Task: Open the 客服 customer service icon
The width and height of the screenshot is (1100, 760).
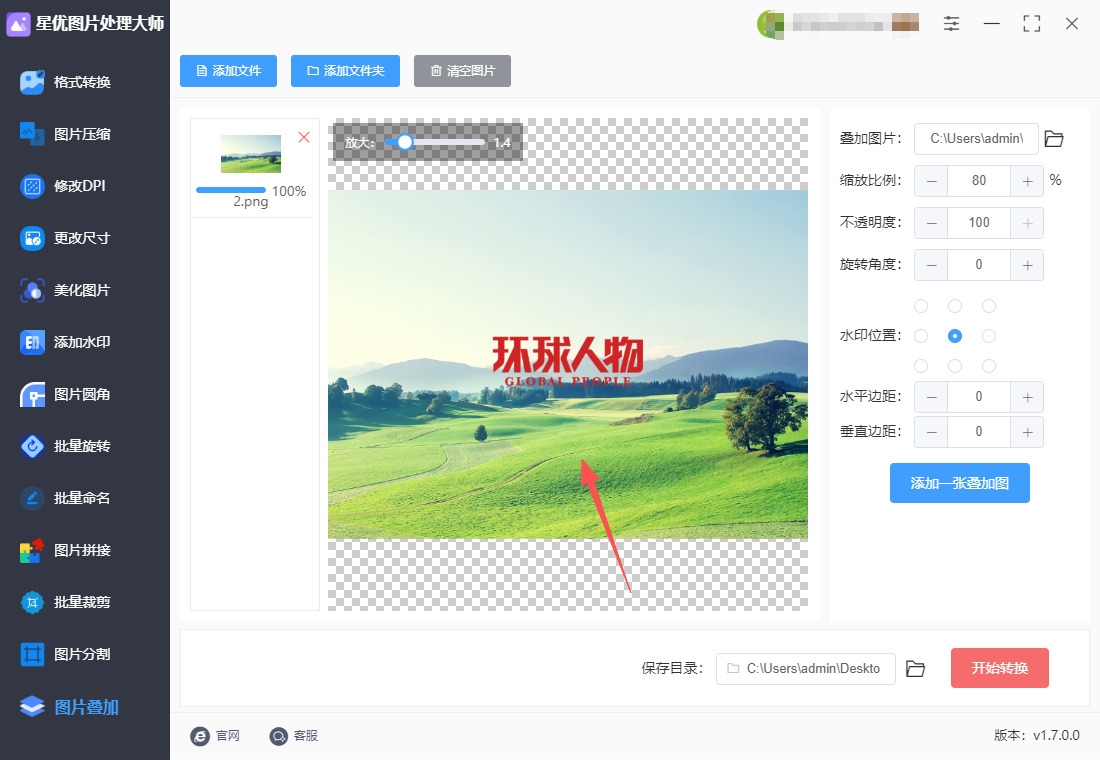Action: [x=279, y=735]
